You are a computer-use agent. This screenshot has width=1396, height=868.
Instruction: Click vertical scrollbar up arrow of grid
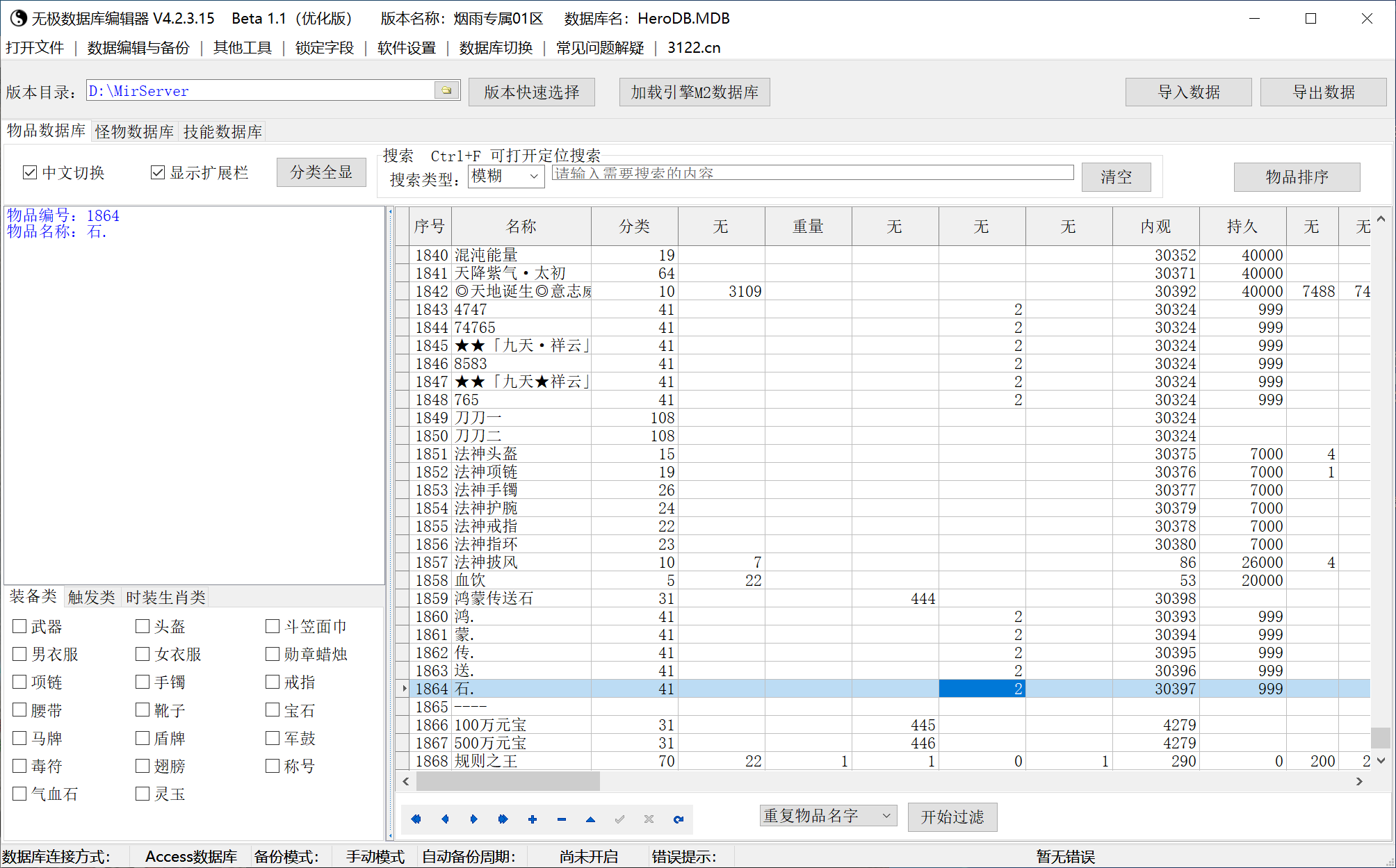point(1381,219)
